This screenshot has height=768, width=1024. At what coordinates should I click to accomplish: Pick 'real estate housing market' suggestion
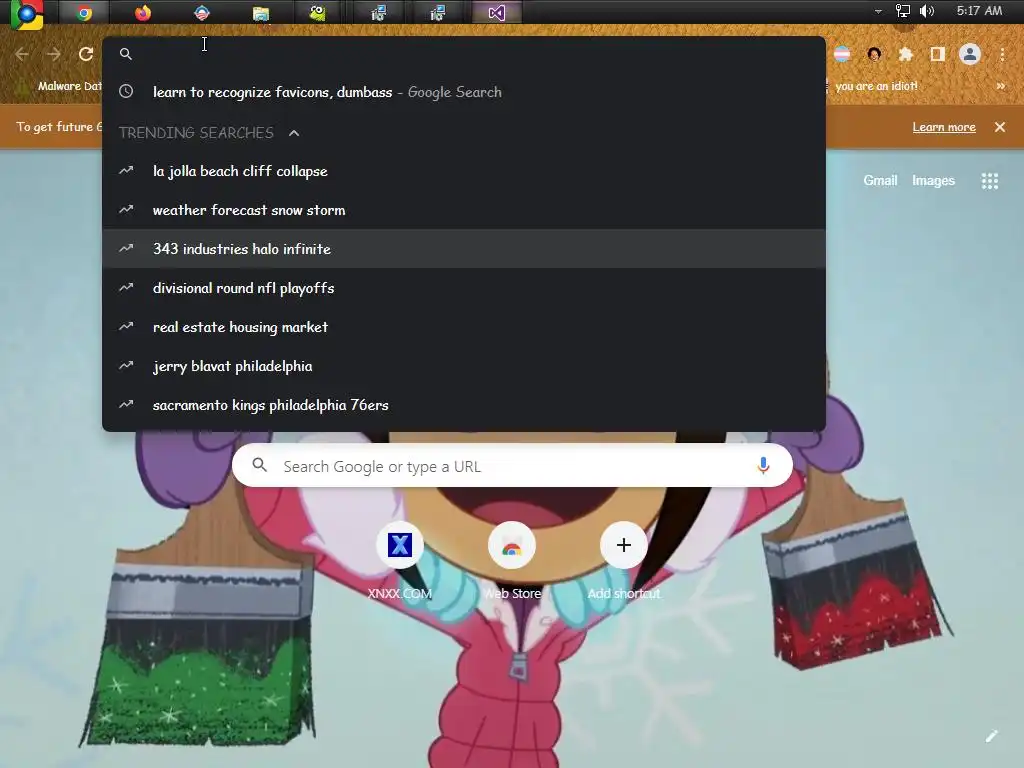(464, 327)
